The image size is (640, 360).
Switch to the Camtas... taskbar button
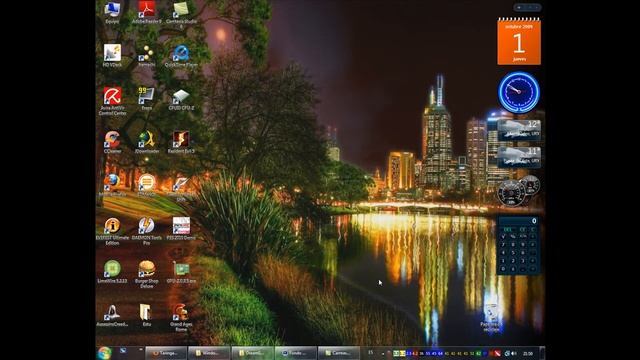pyautogui.click(x=338, y=353)
